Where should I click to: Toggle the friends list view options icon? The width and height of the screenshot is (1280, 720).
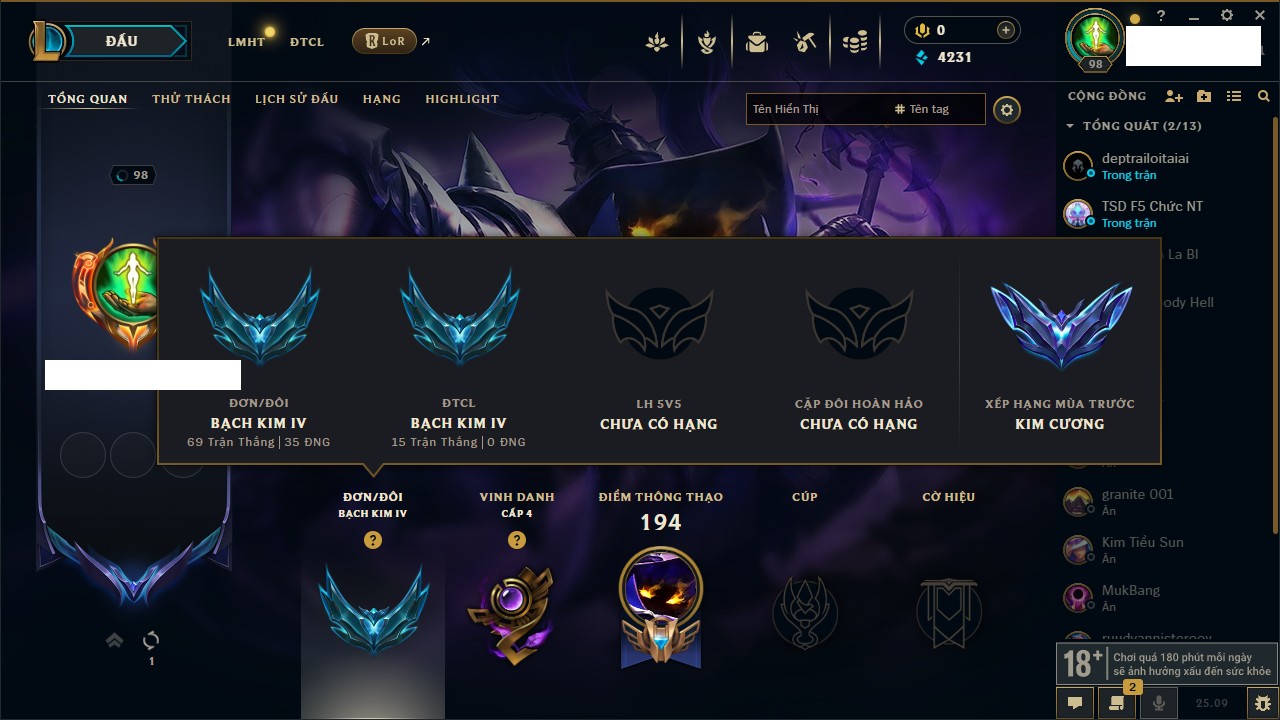1234,96
